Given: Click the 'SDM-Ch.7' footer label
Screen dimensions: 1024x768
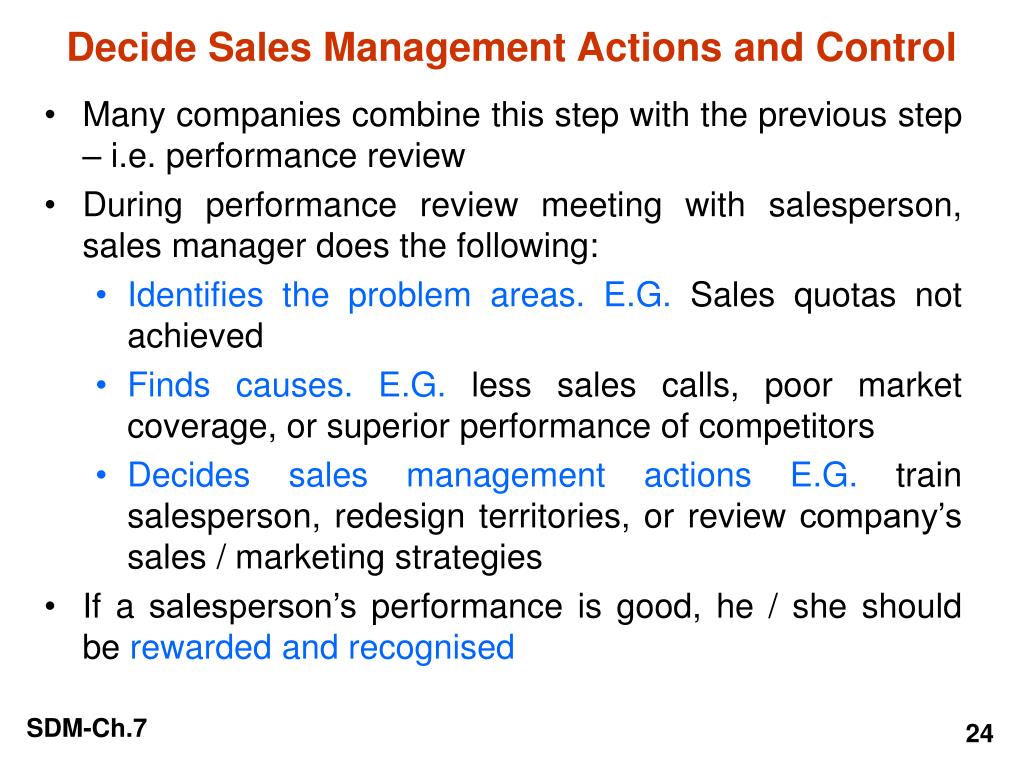Looking at the screenshot, I should [87, 728].
